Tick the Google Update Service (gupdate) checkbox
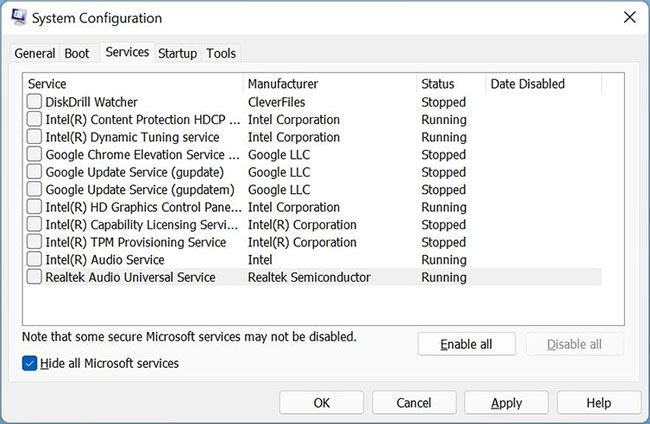Screen dimensions: 650x424 tap(35, 172)
